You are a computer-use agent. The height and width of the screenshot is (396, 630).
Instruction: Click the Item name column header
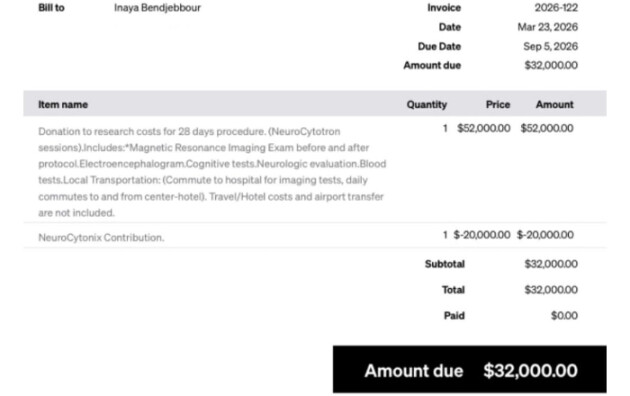click(x=63, y=104)
